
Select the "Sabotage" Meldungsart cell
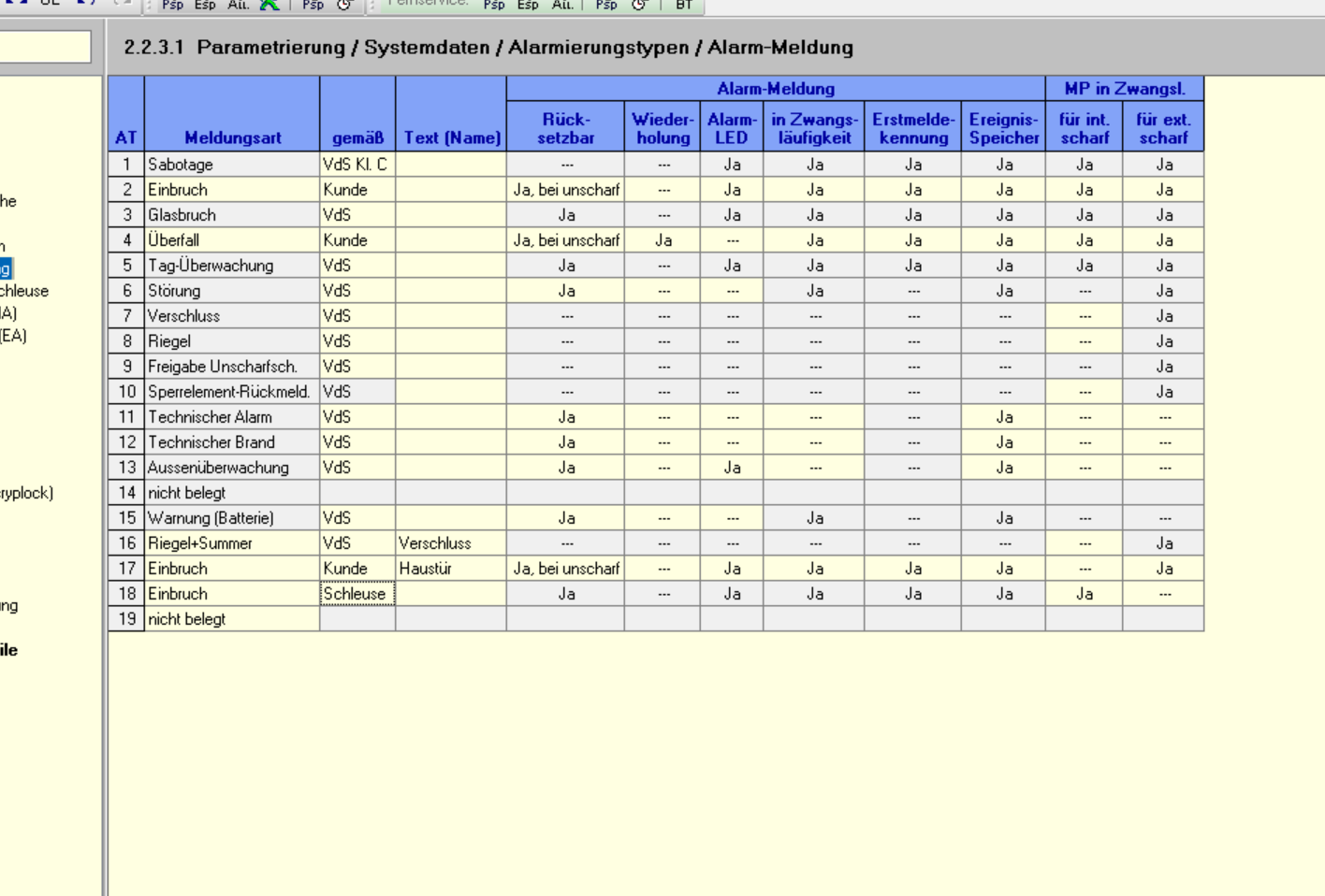232,165
